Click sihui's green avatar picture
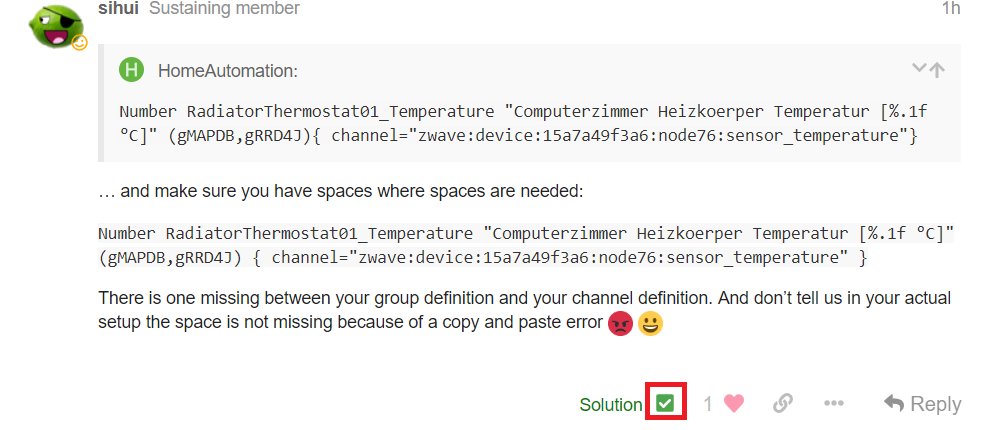Viewport: 989px width, 430px height. click(x=55, y=25)
